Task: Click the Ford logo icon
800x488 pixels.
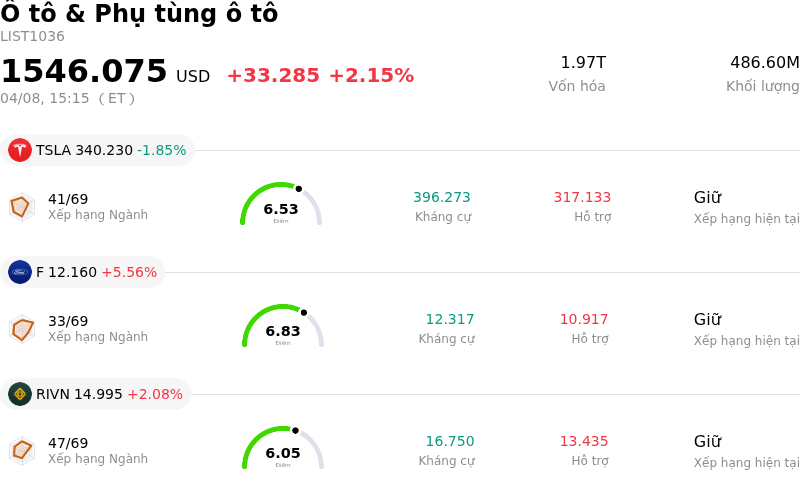Action: 20,272
